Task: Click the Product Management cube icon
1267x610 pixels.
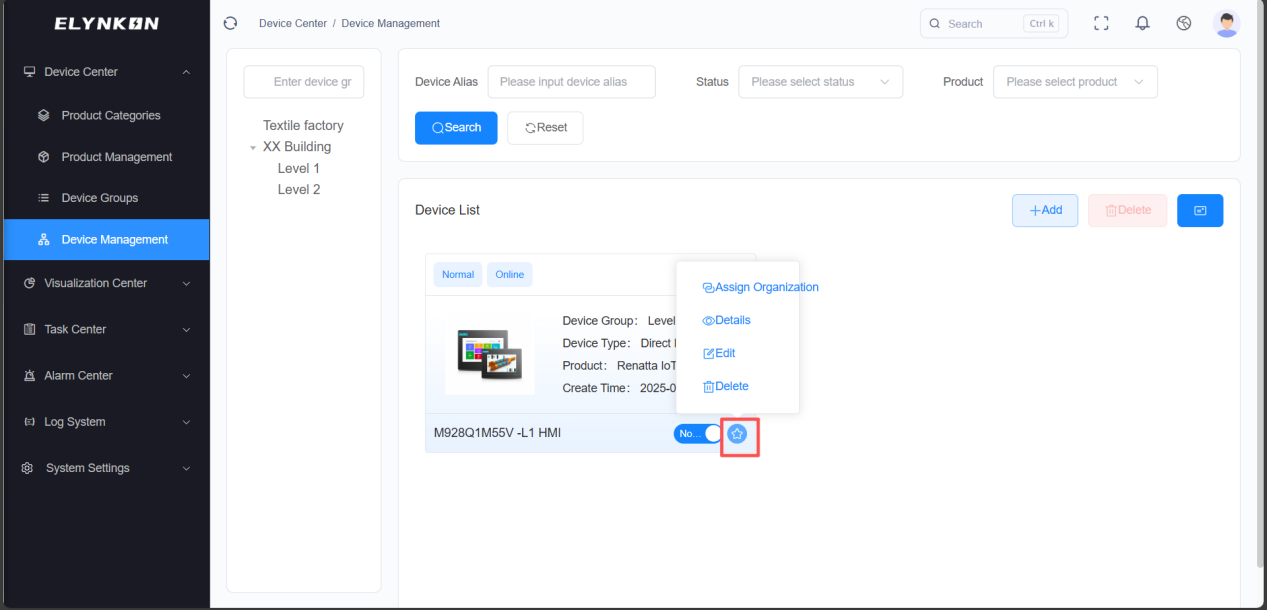Action: [43, 157]
